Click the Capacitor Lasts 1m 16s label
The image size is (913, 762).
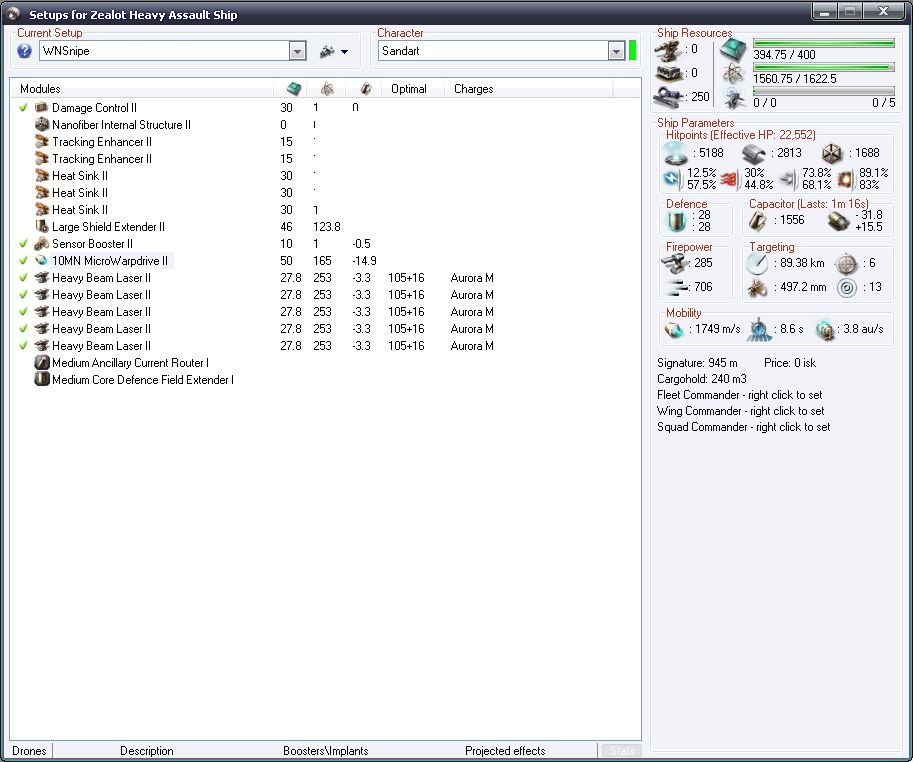(x=809, y=204)
